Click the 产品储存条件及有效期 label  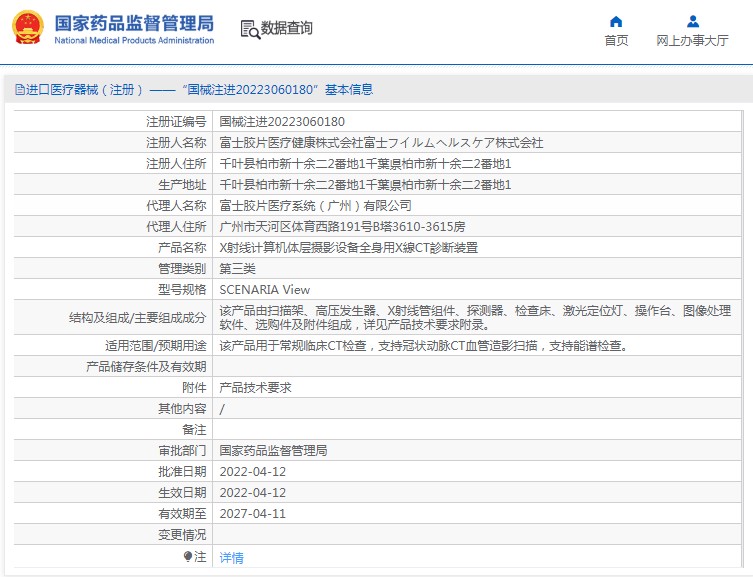[146, 367]
